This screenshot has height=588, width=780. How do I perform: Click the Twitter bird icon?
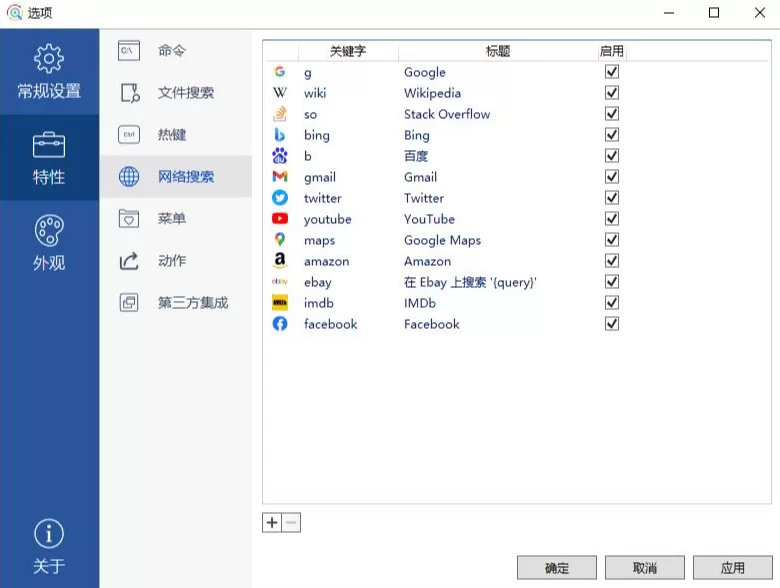(280, 198)
